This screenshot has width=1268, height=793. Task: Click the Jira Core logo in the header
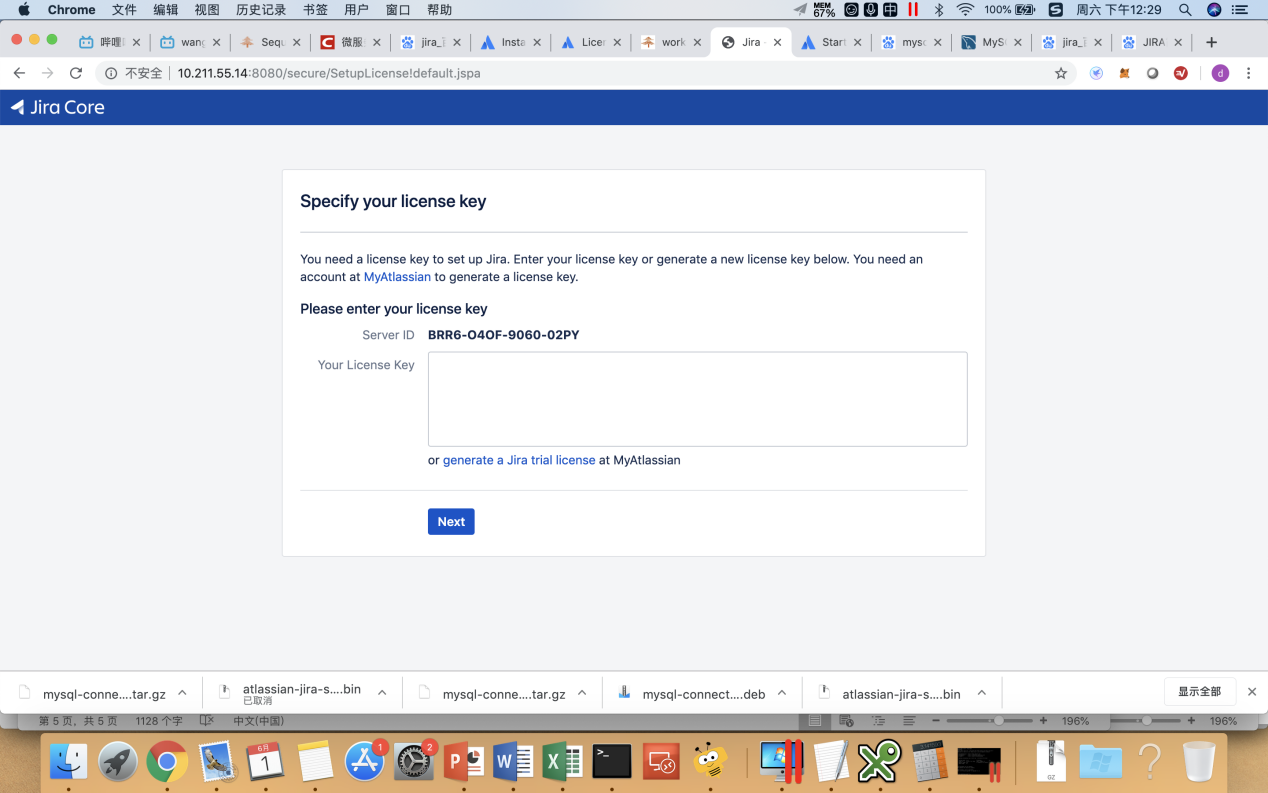tap(57, 107)
